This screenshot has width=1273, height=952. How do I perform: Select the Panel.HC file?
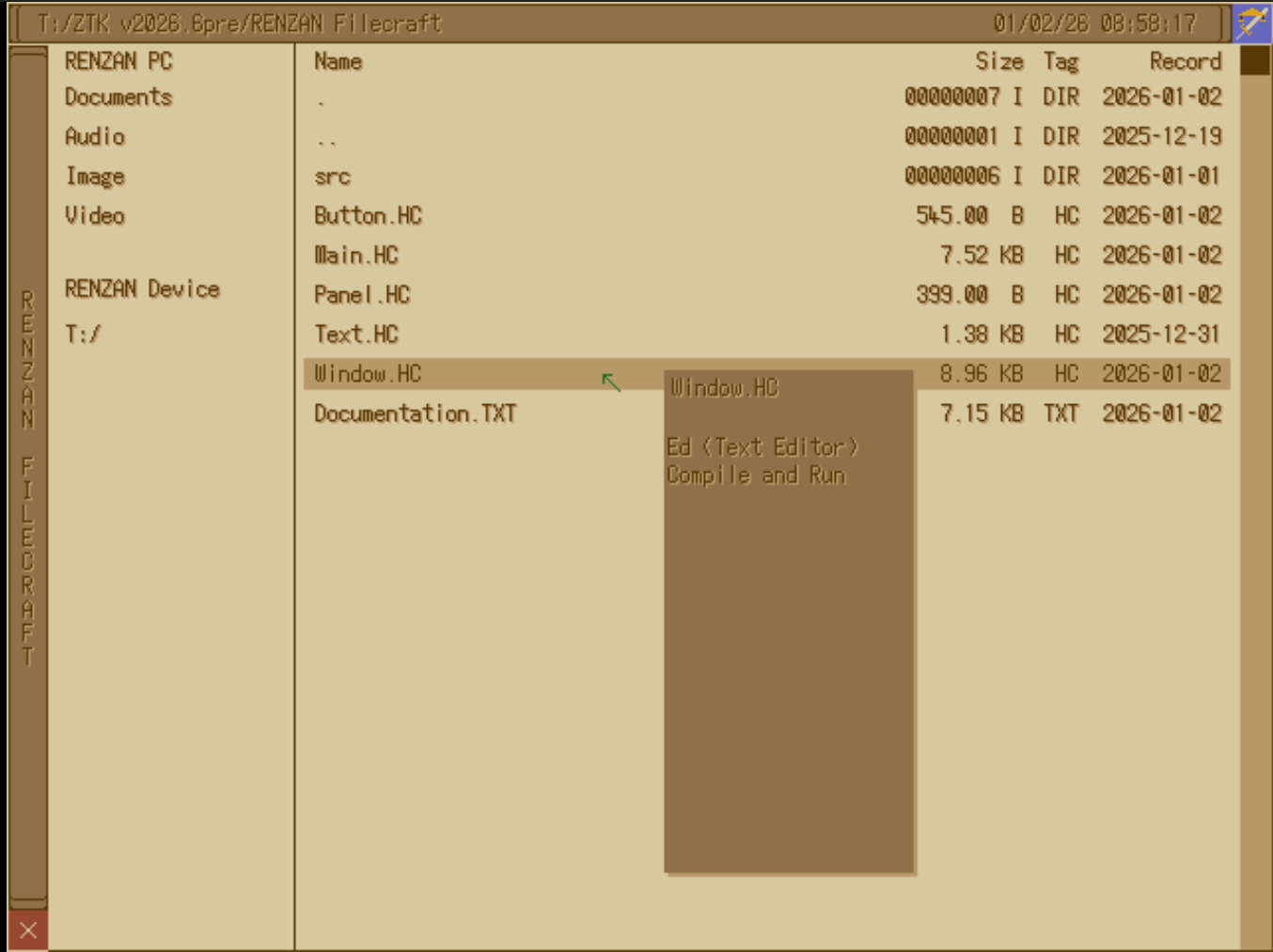(x=766, y=294)
